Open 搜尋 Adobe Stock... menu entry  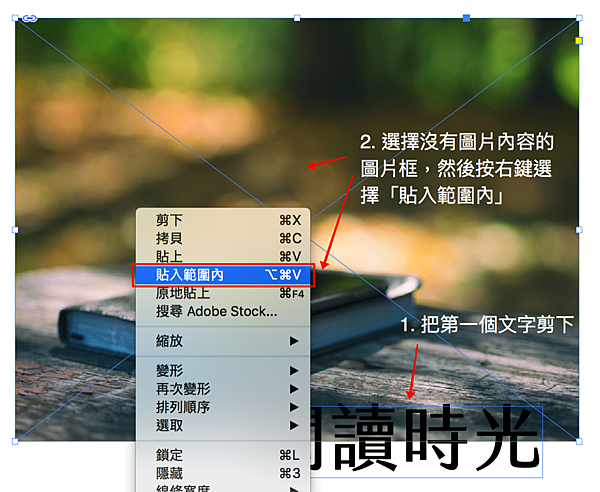pos(223,311)
